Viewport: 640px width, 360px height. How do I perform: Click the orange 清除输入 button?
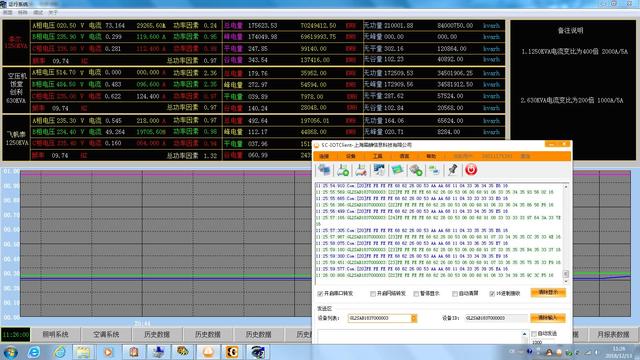pos(548,318)
